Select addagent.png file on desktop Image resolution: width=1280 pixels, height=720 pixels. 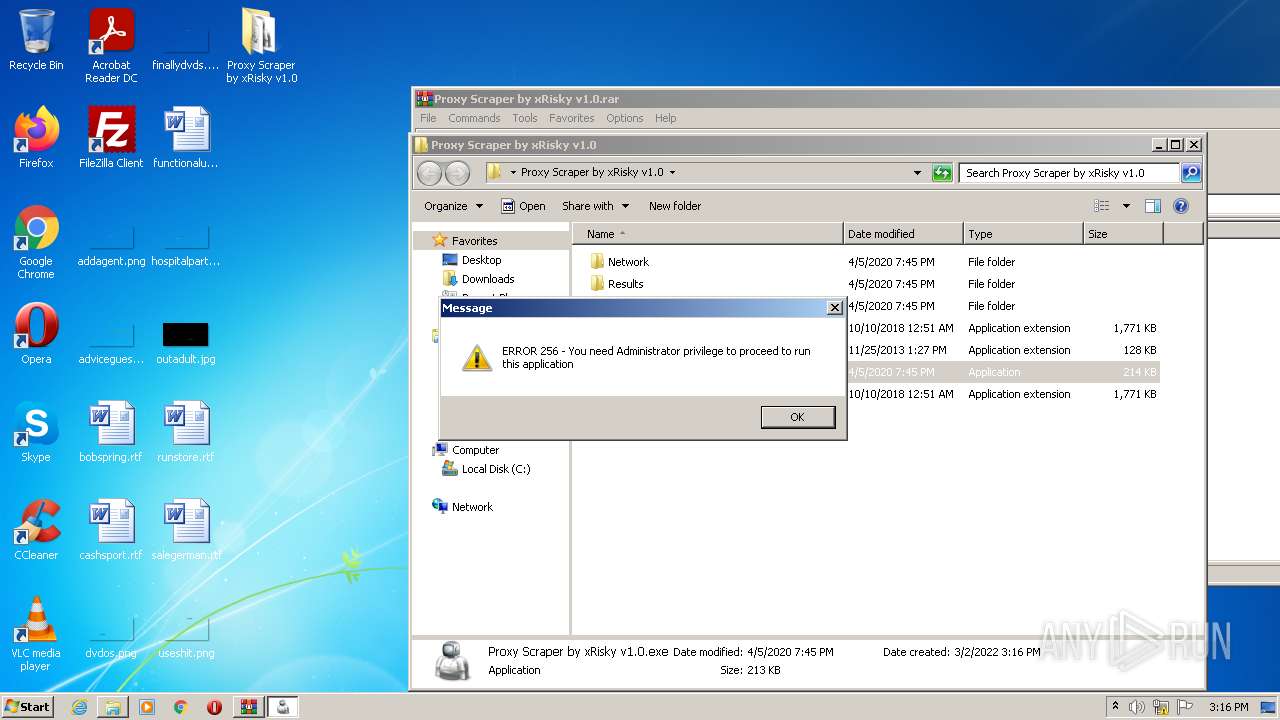point(111,246)
